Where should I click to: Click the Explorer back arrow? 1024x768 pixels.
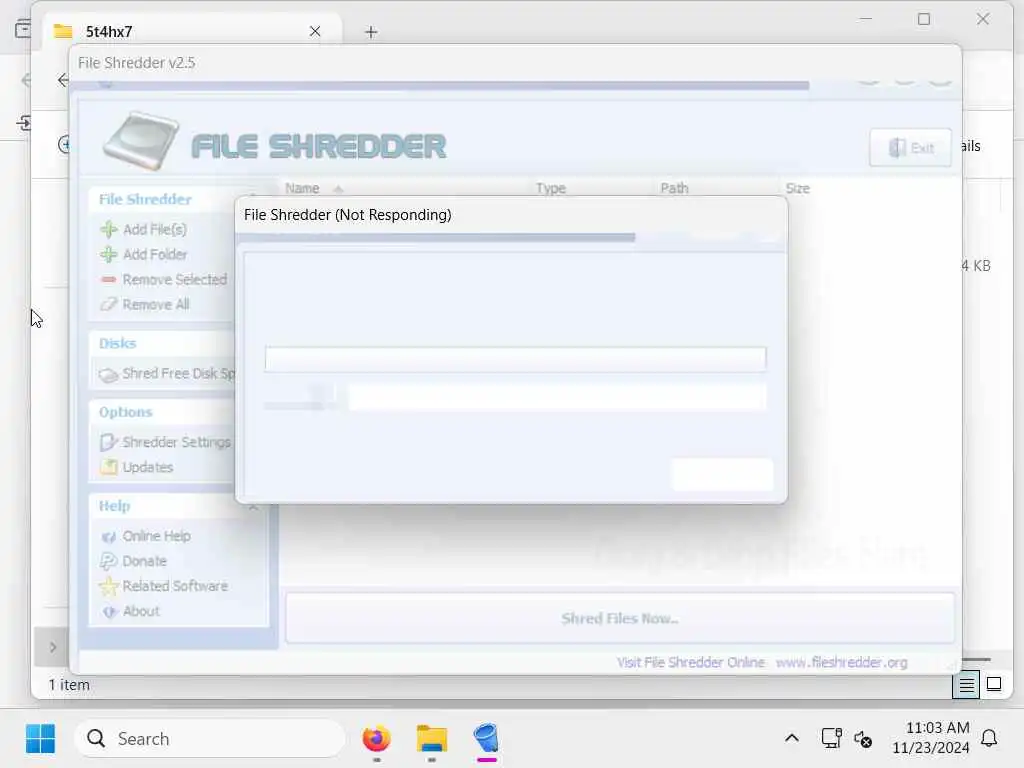tap(63, 80)
